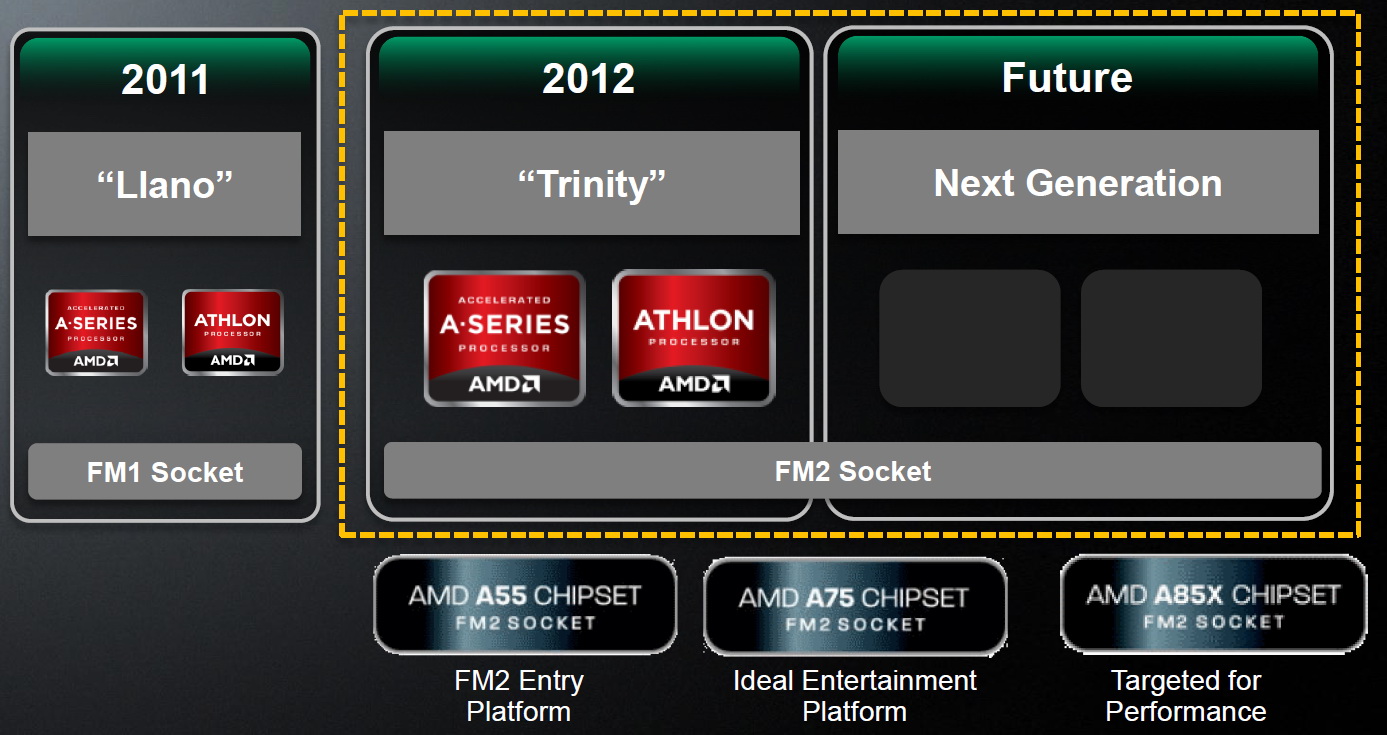Click the FM2 Entry Platform caption
The image size is (1387, 735).
[519, 696]
